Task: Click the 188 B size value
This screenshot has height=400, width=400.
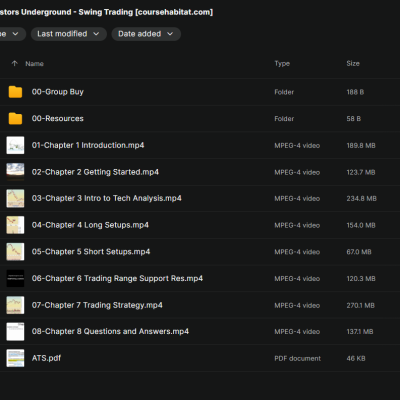Action: click(x=355, y=92)
